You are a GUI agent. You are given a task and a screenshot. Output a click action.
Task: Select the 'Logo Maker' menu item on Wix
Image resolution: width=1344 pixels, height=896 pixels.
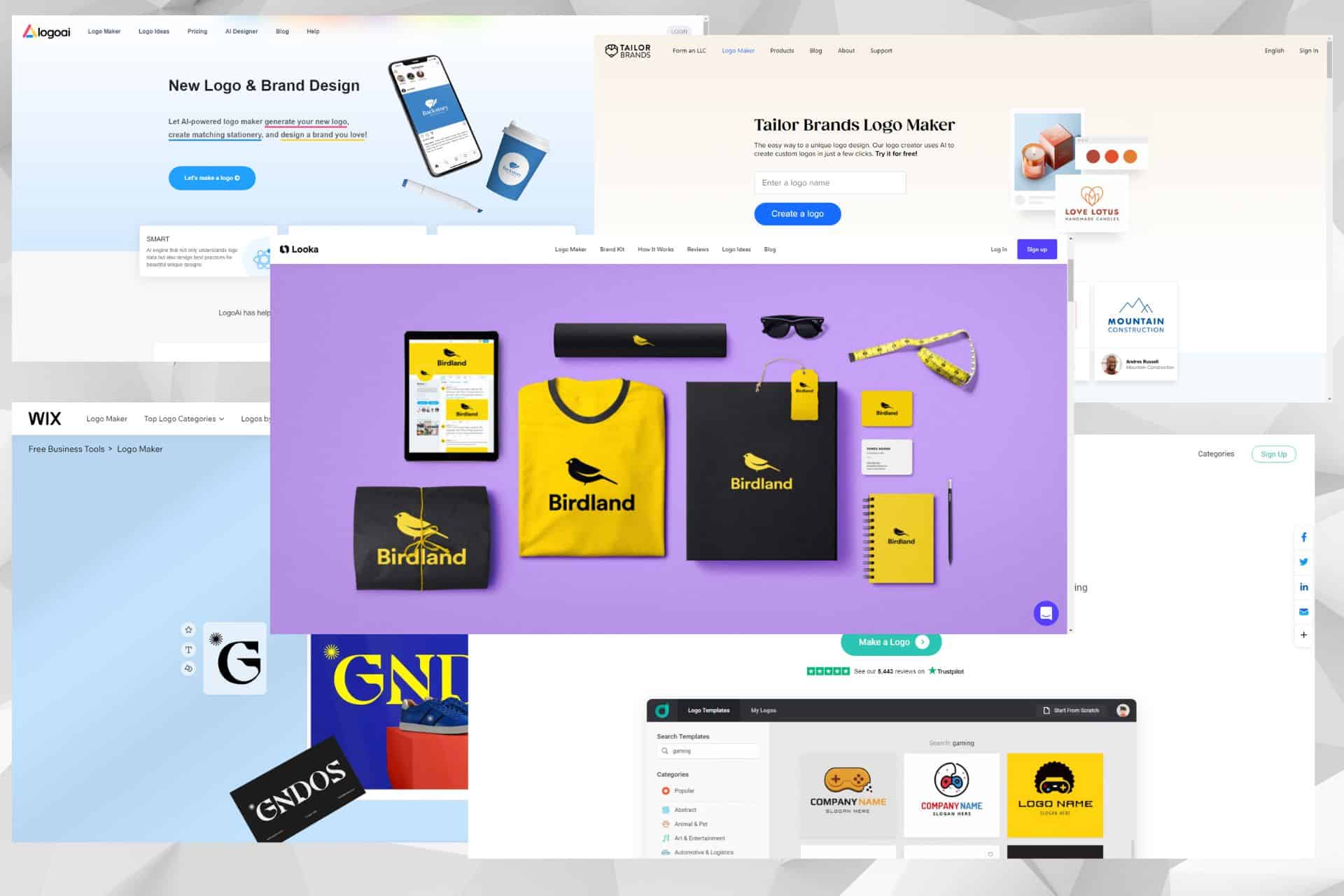(x=106, y=418)
